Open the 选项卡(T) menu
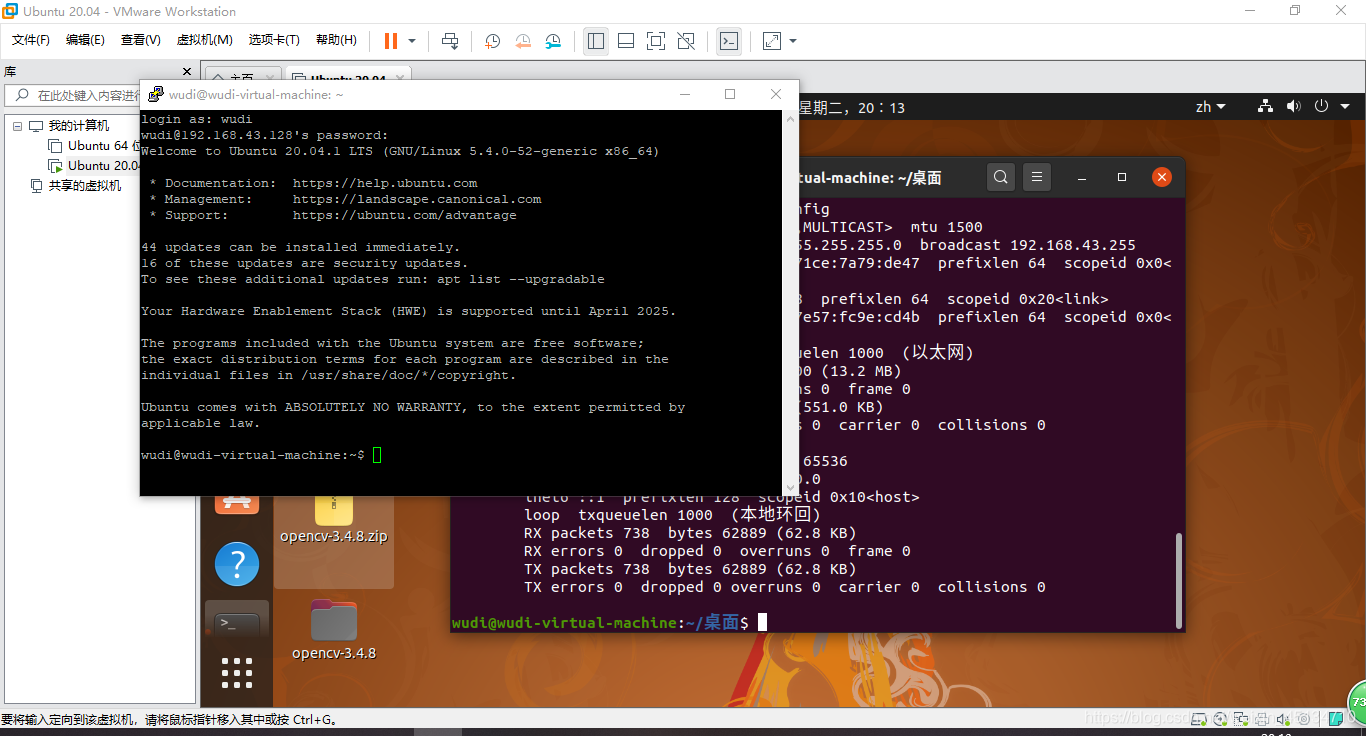This screenshot has width=1366, height=736. [x=274, y=40]
